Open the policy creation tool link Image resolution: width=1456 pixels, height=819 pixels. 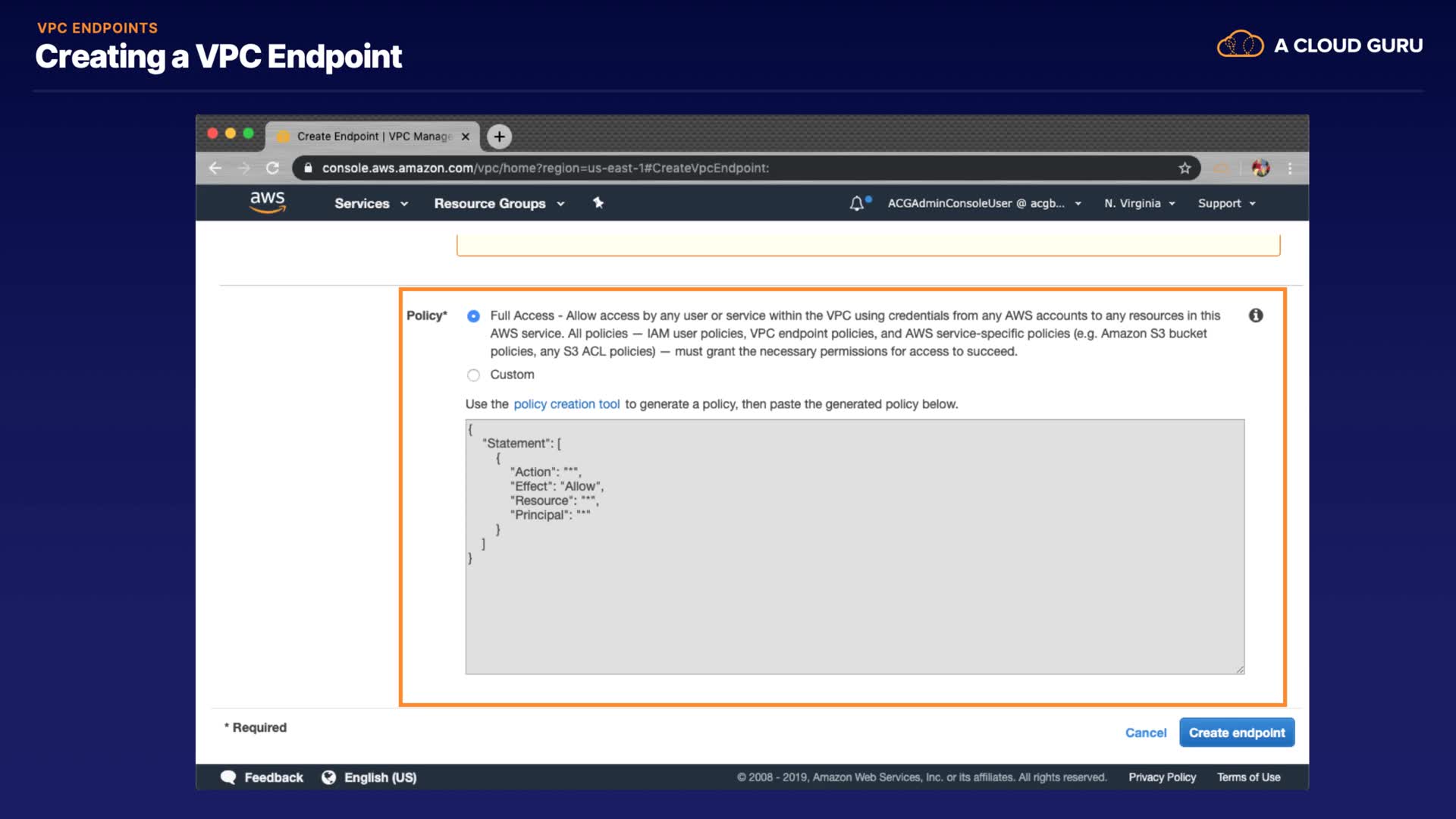[x=566, y=404]
